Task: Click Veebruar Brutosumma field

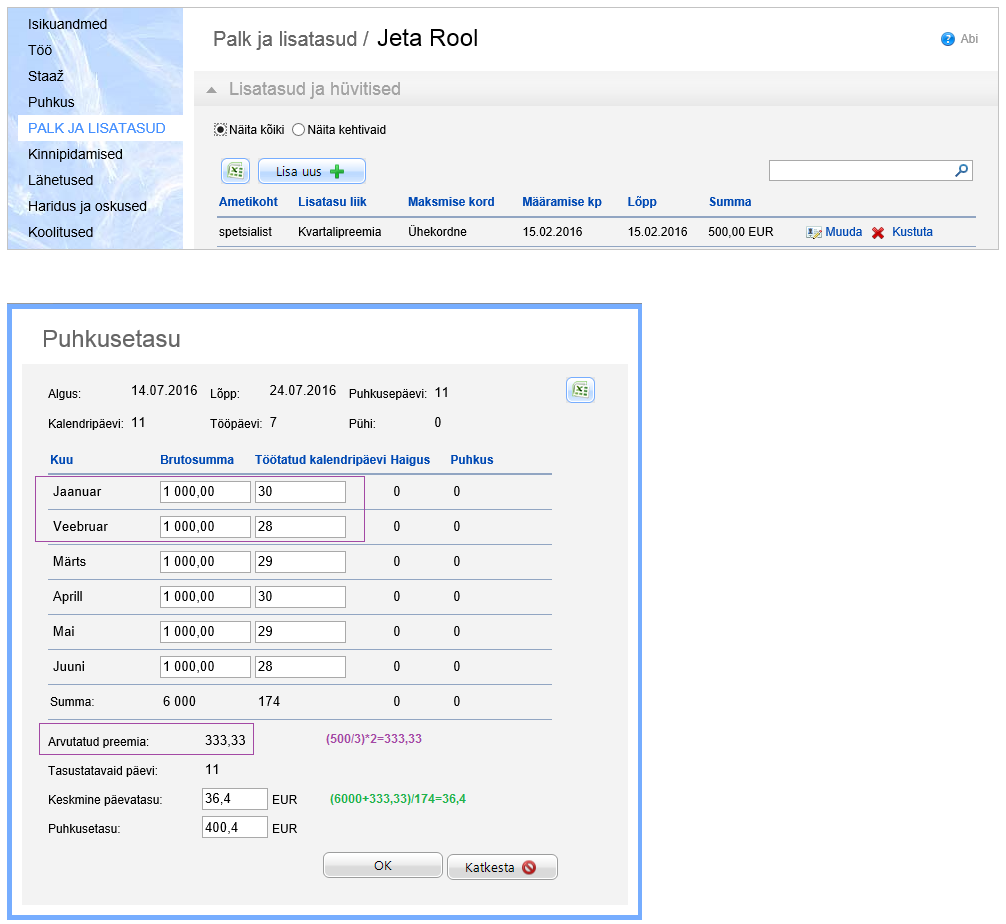Action: pos(205,527)
